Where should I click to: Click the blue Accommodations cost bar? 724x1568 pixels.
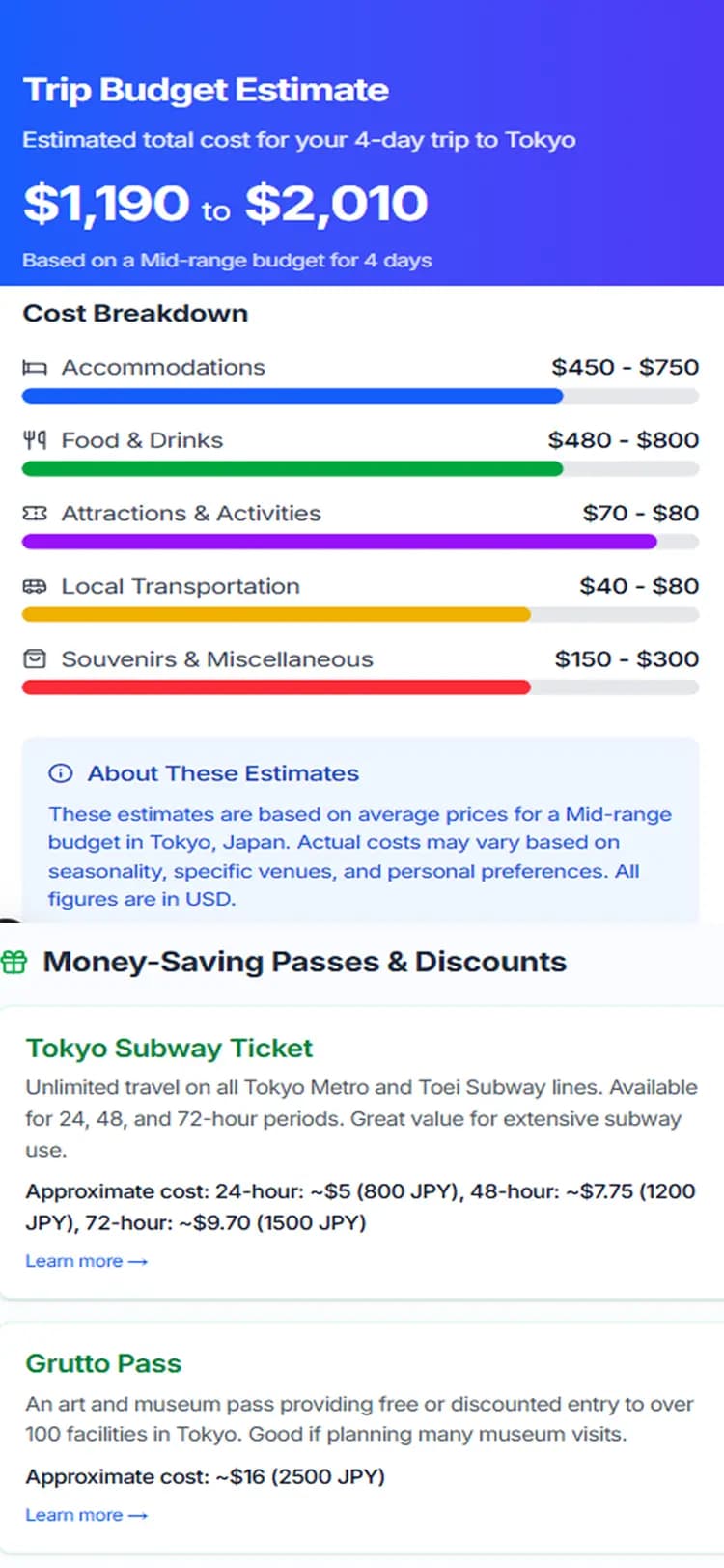pos(292,396)
